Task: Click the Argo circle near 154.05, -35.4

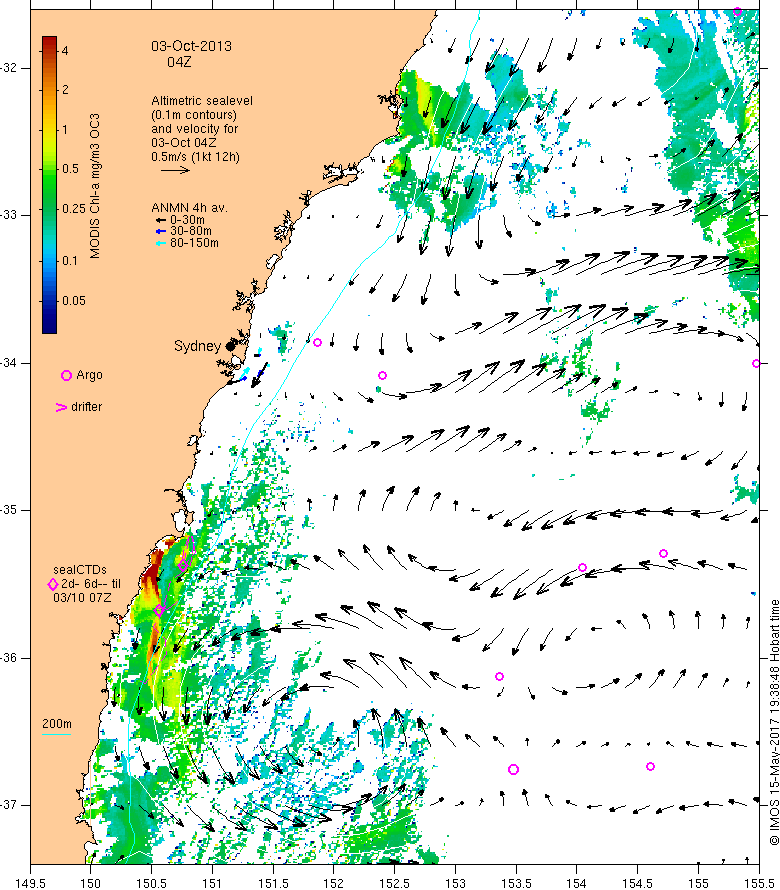Action: click(x=582, y=568)
